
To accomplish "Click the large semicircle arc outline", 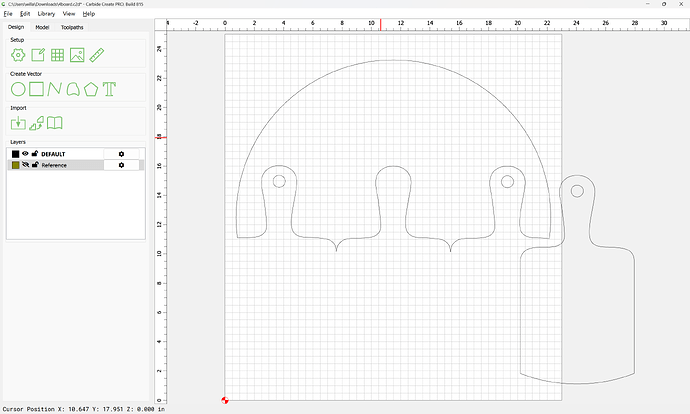I will pyautogui.click(x=393, y=60).
